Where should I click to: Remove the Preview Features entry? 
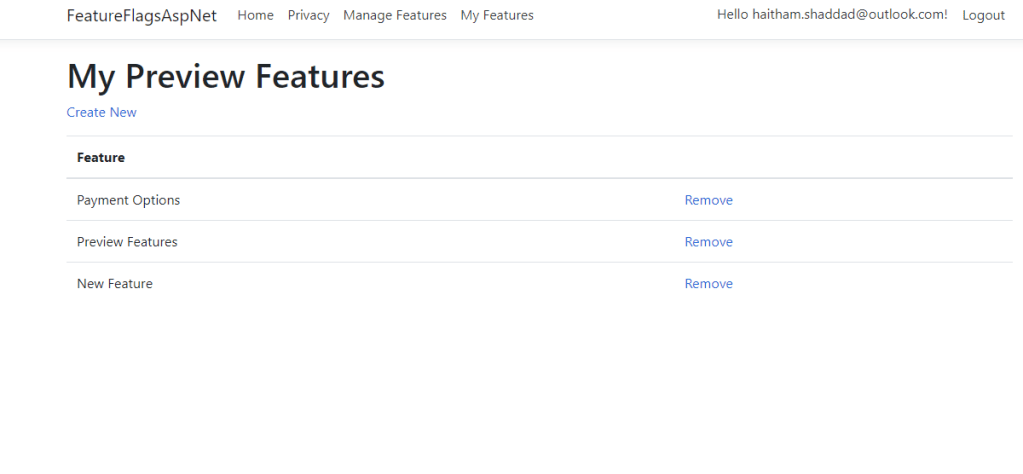[708, 242]
